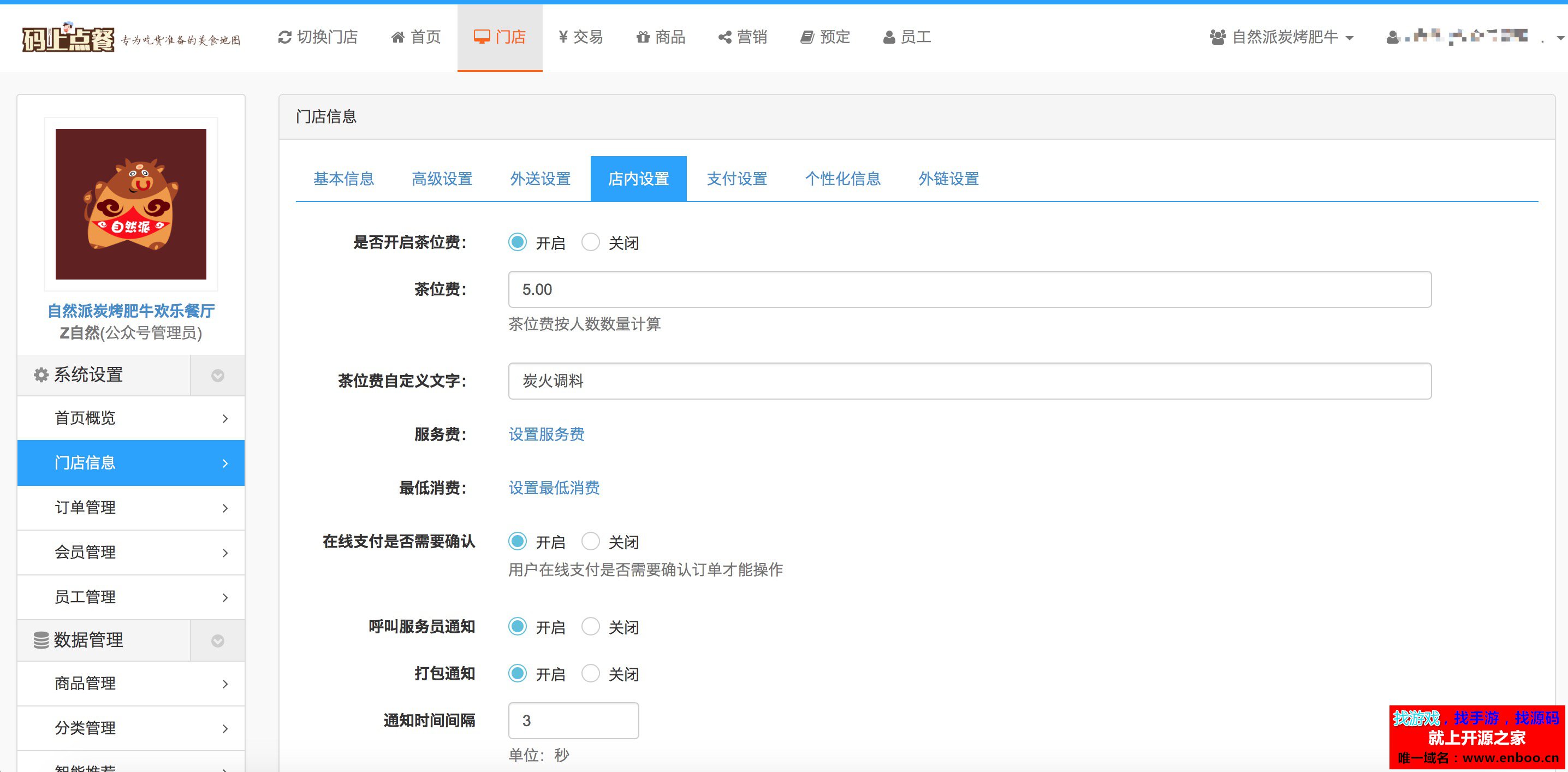The image size is (1568, 772).
Task: Switch to the 个性化信息 tab
Action: [x=843, y=179]
